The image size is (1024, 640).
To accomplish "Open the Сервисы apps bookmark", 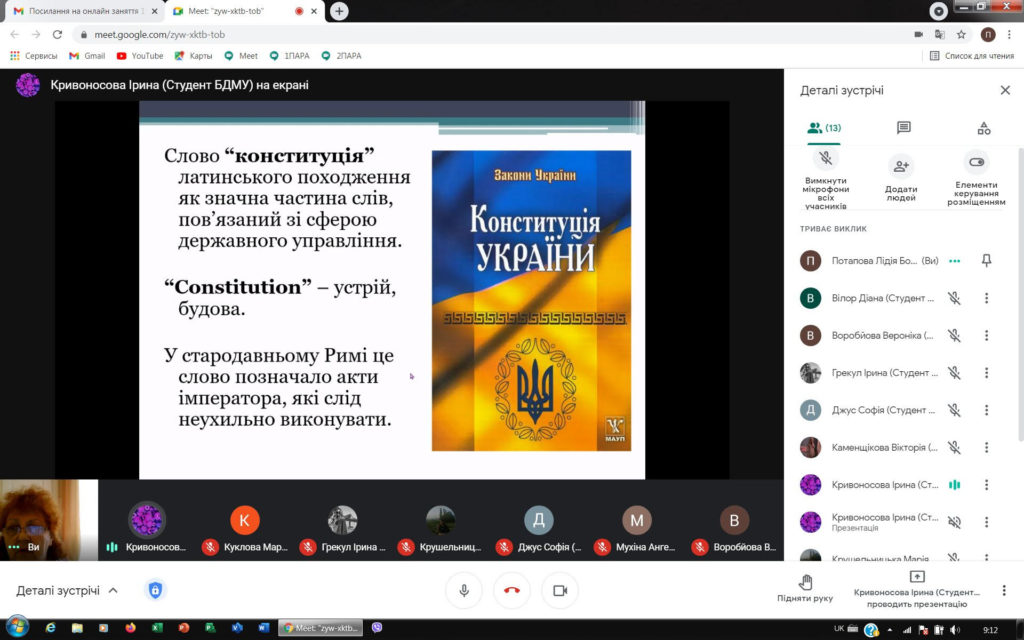I will point(34,56).
